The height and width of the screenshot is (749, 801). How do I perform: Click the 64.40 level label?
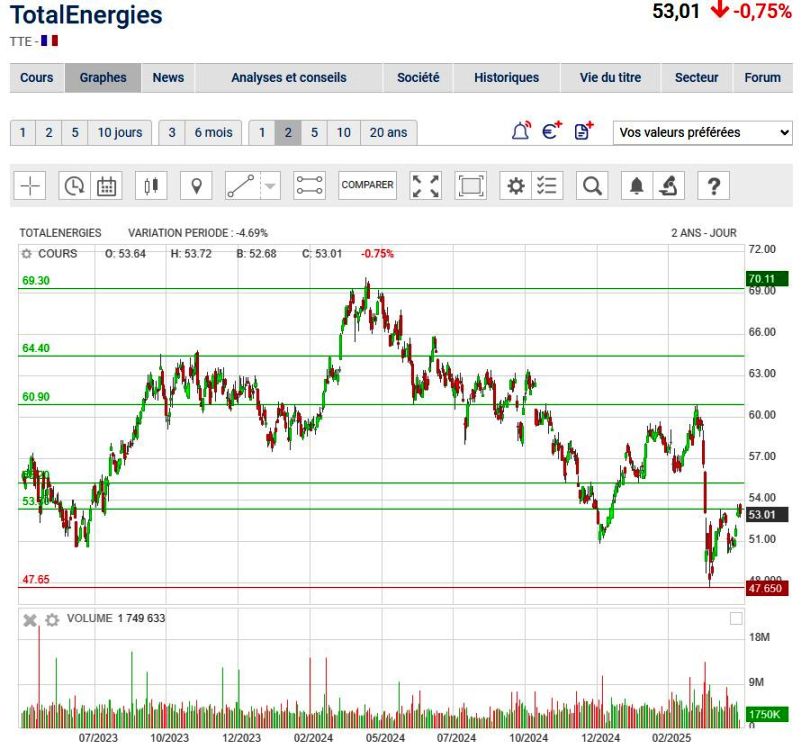click(x=36, y=348)
